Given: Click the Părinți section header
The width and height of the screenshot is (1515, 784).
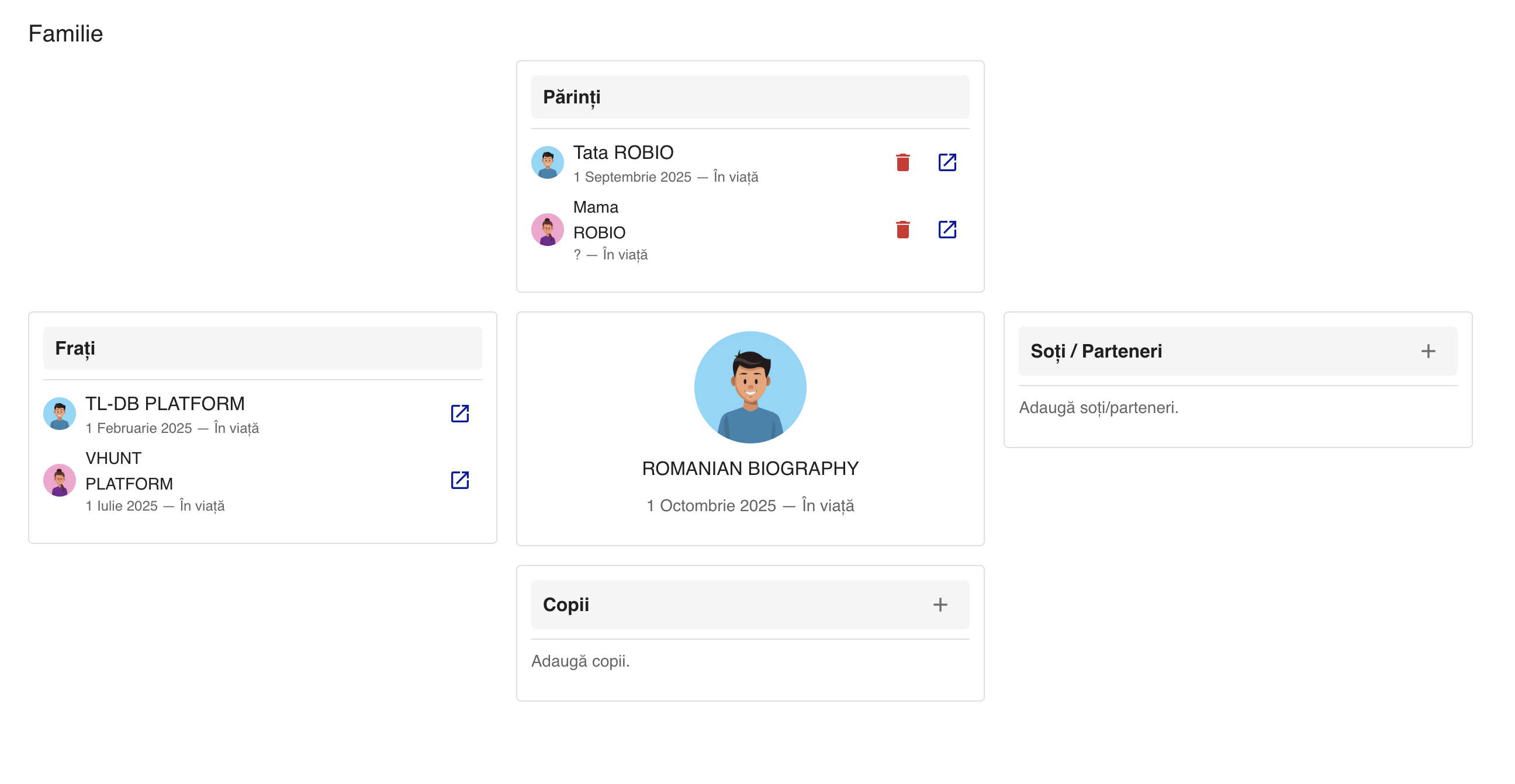Looking at the screenshot, I should pos(750,97).
